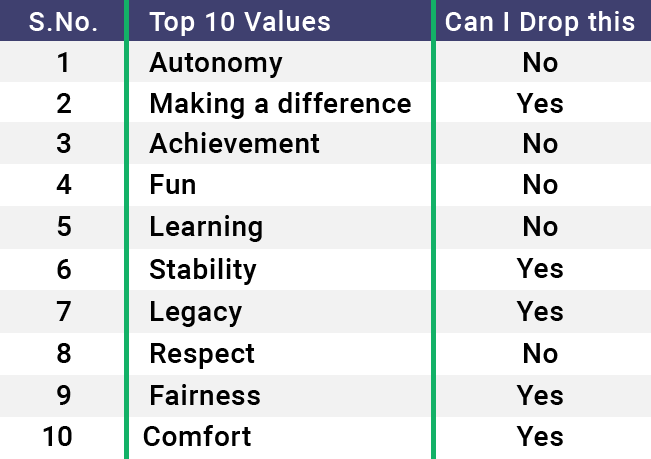Click the "Can I Drop this" header
Image resolution: width=651 pixels, height=459 pixels.
pos(540,21)
